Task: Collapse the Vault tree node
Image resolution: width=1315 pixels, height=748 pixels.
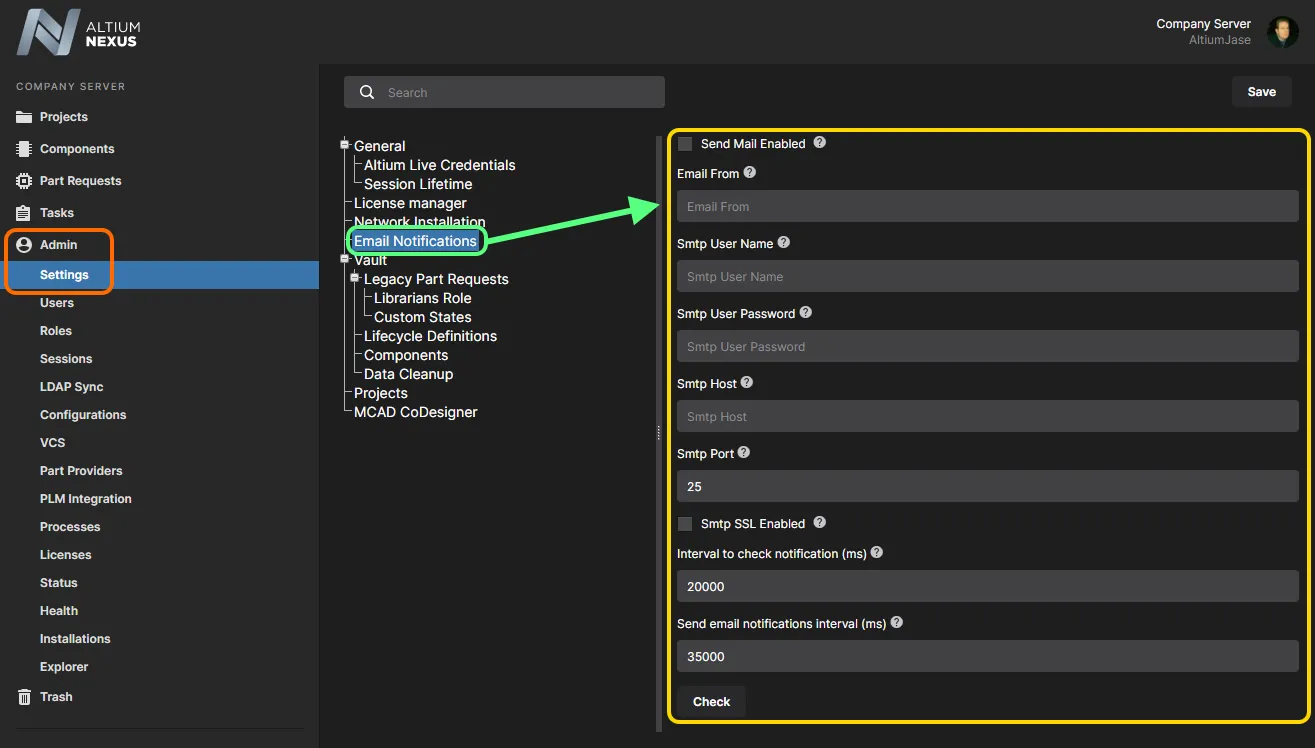Action: 345,259
